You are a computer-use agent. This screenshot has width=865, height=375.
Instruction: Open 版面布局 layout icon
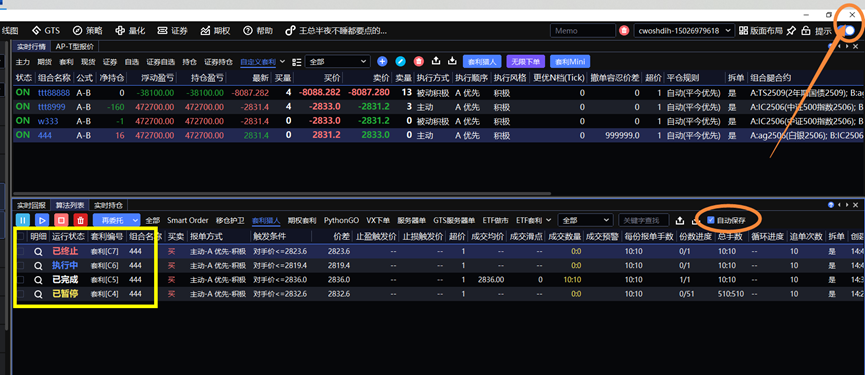(761, 31)
